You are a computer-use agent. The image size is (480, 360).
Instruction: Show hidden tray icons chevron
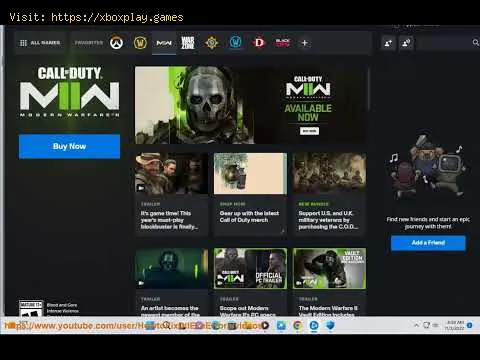tap(417, 325)
